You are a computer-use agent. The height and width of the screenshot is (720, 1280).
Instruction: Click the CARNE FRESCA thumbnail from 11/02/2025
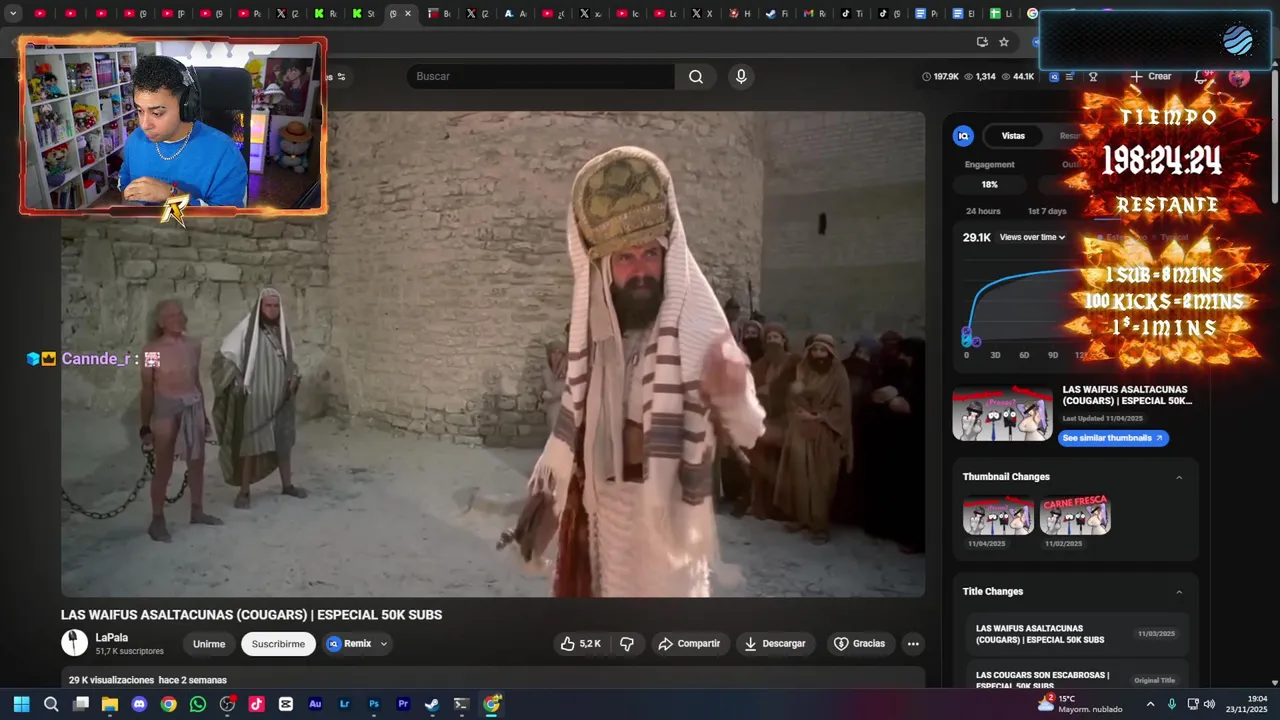(1075, 516)
